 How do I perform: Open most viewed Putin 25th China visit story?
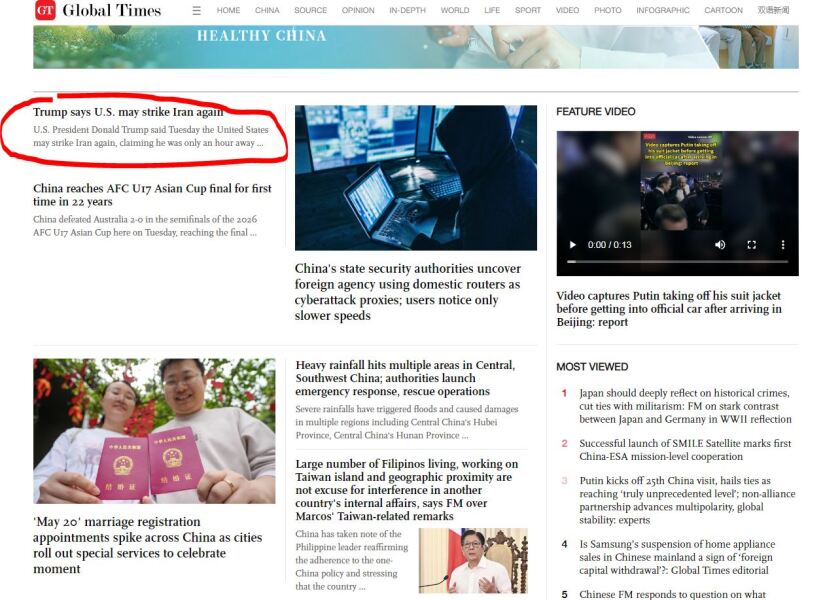click(687, 500)
